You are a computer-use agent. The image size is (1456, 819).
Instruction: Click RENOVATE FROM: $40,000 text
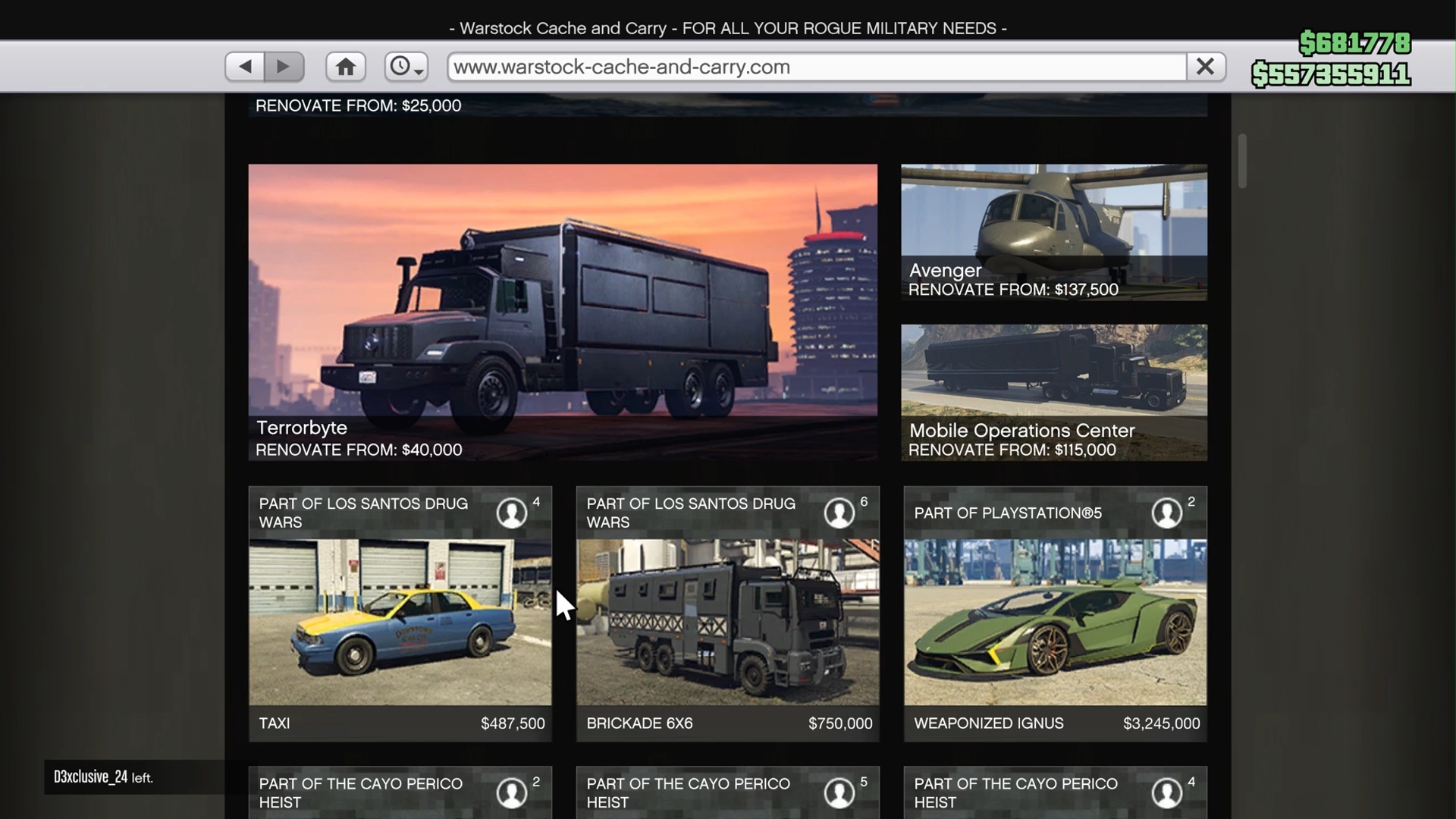click(x=359, y=450)
